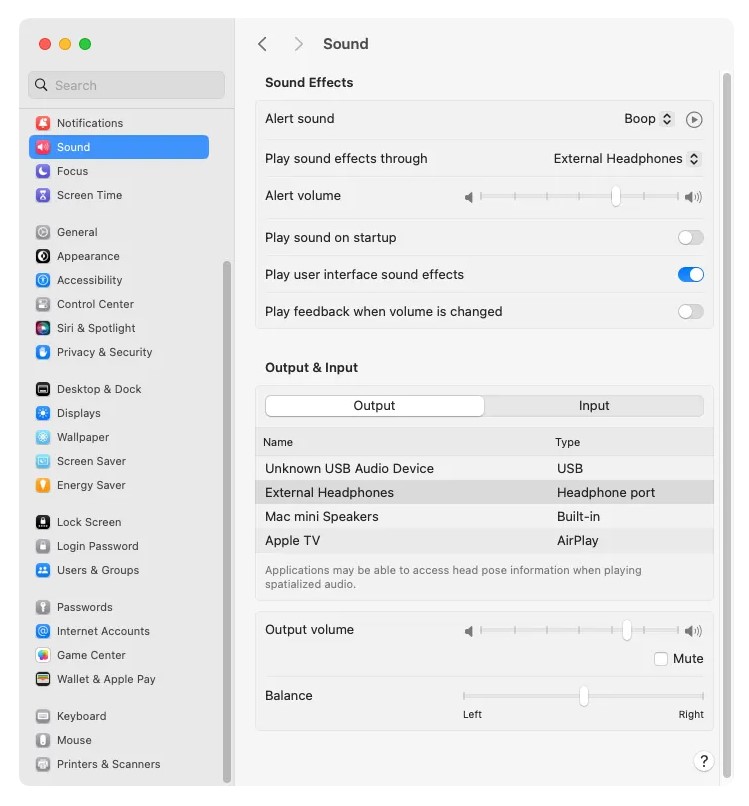The height and width of the screenshot is (806, 749).
Task: Click the Type column header
Action: (568, 442)
